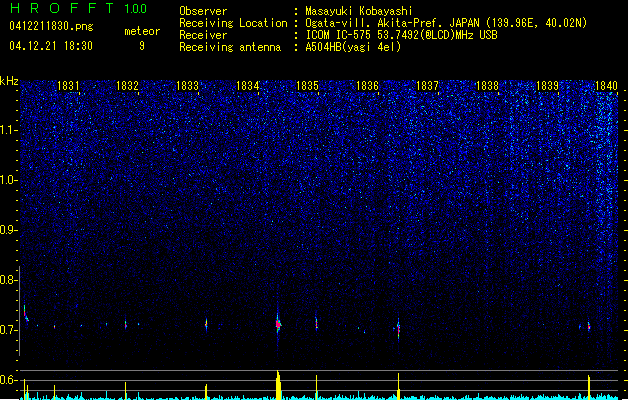This screenshot has width=629, height=400.
Task: Click the 1834 time marker
Action: [248, 86]
